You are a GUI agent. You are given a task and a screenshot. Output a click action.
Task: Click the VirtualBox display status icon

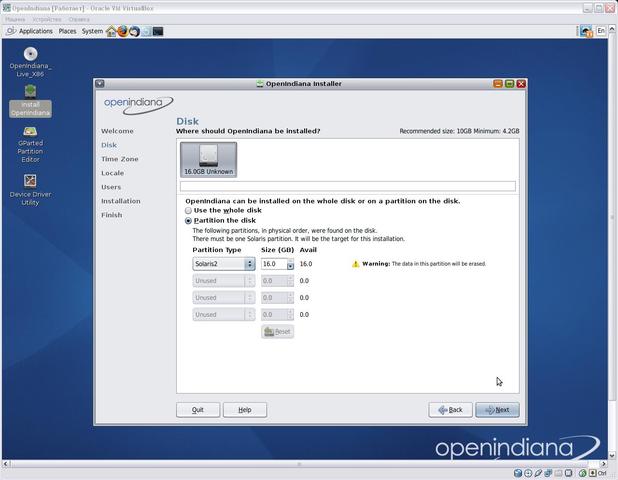tap(568, 473)
